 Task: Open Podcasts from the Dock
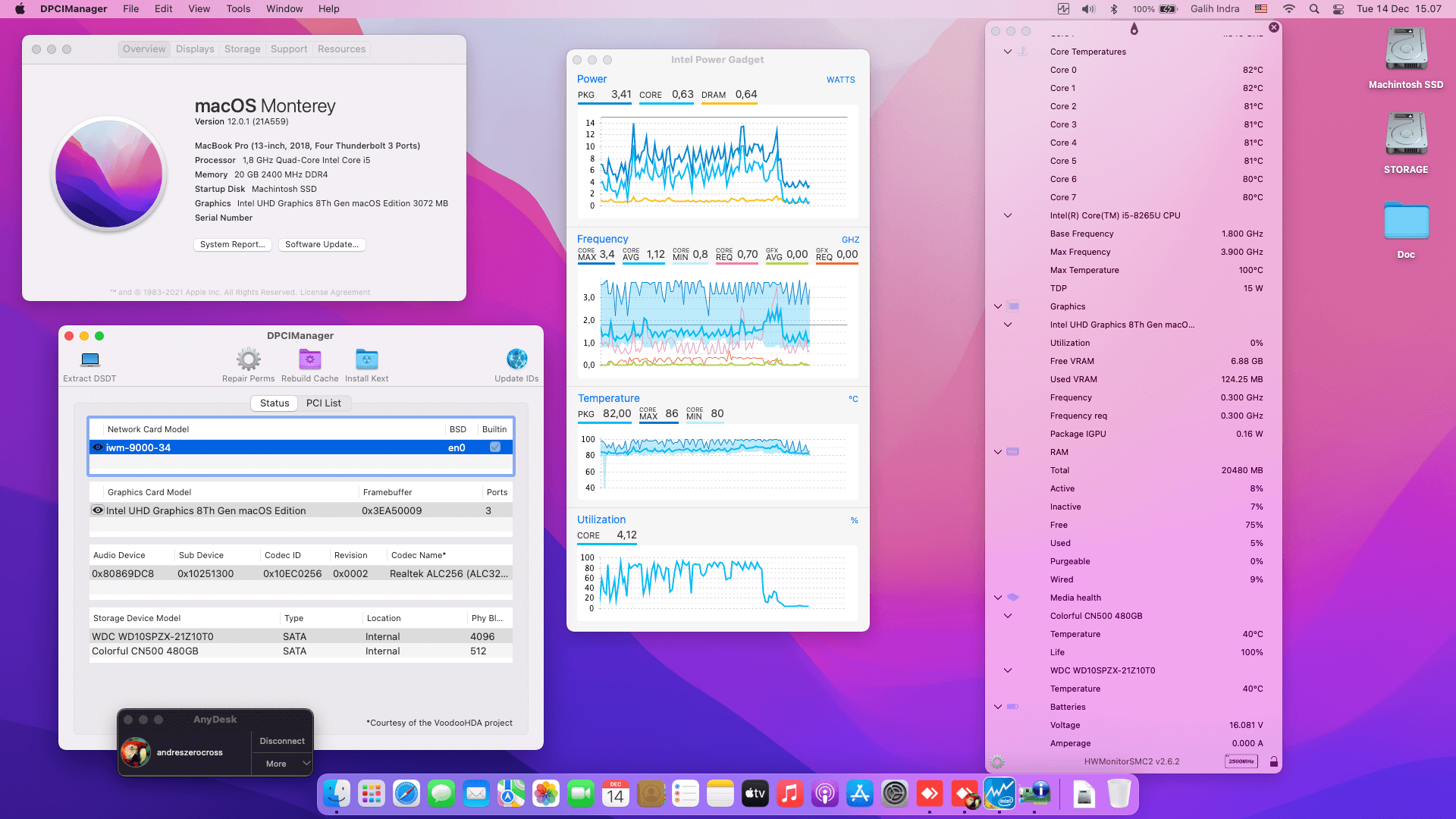825,794
